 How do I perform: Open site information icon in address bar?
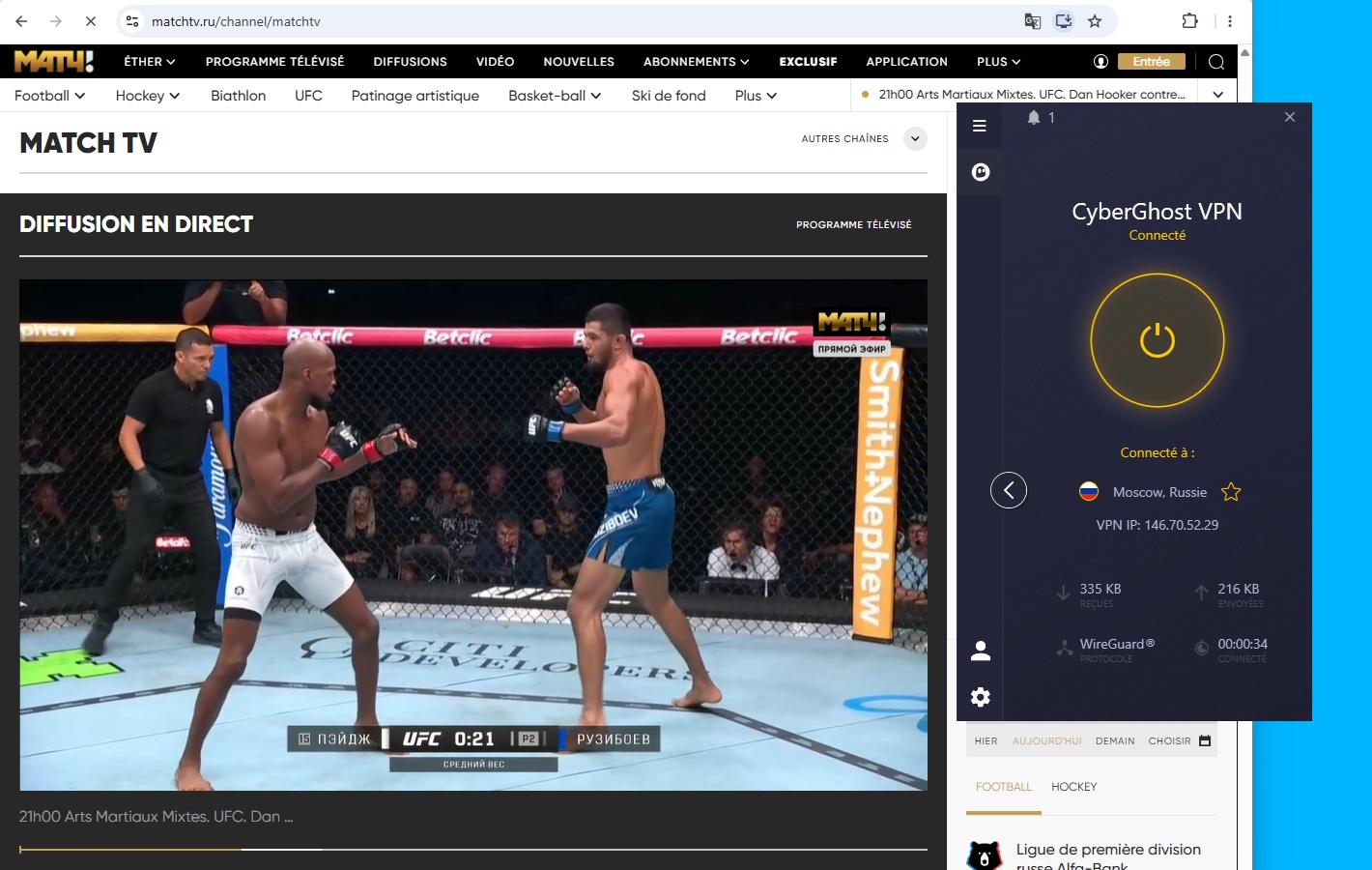(x=132, y=20)
